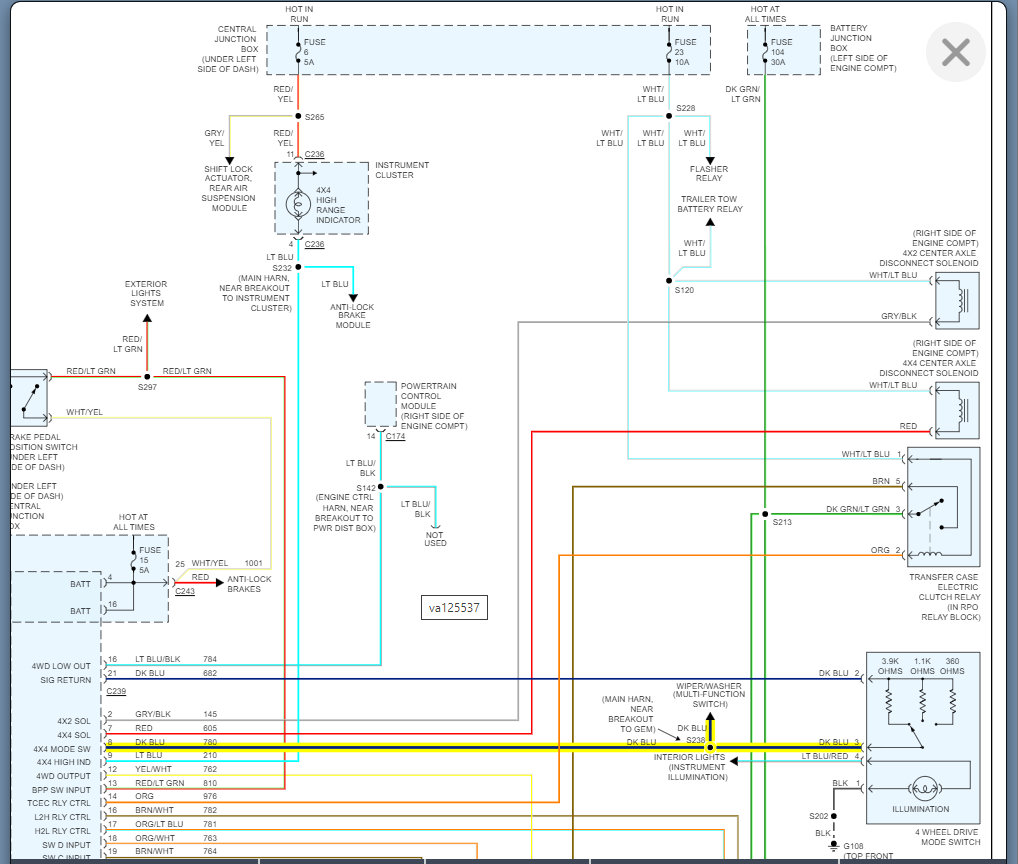Click circuit number 763 on ORG/WHT row

(210, 838)
